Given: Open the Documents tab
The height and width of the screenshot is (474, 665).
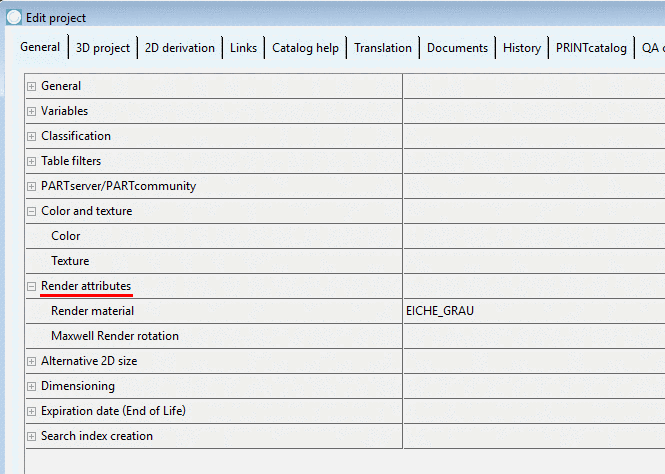Looking at the screenshot, I should pyautogui.click(x=457, y=48).
